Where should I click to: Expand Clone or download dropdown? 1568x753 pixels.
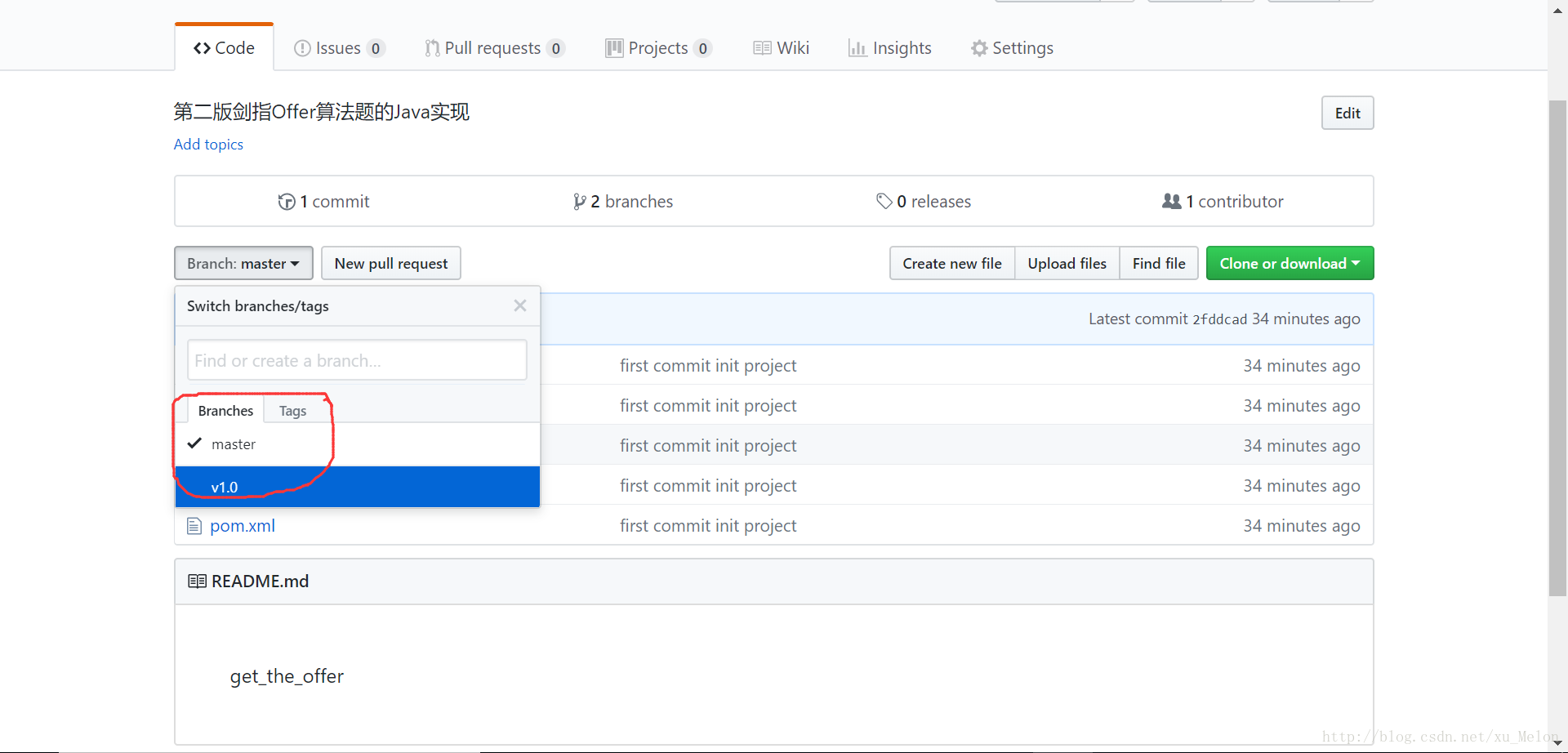click(x=1290, y=263)
